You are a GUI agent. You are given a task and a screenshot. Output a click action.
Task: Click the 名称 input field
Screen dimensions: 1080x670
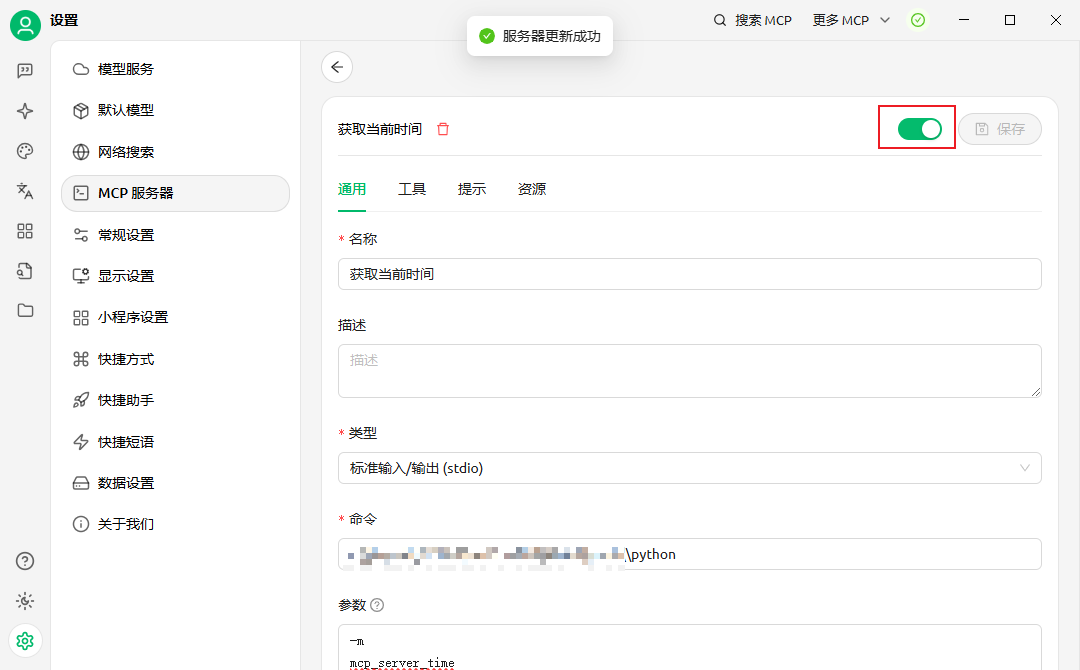pos(689,274)
